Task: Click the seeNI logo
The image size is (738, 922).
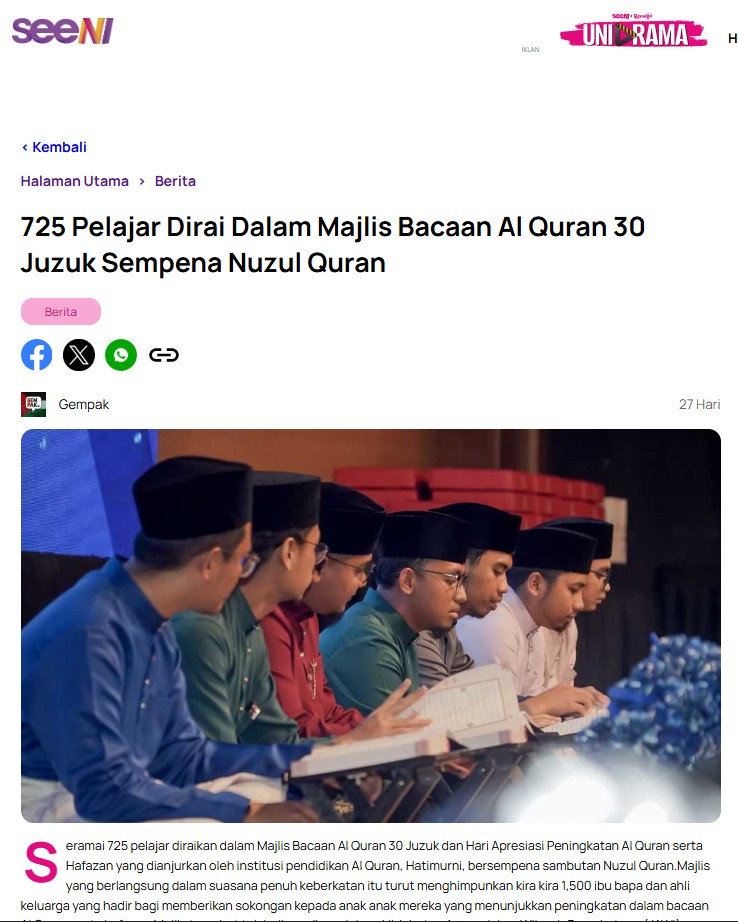Action: pyautogui.click(x=62, y=31)
